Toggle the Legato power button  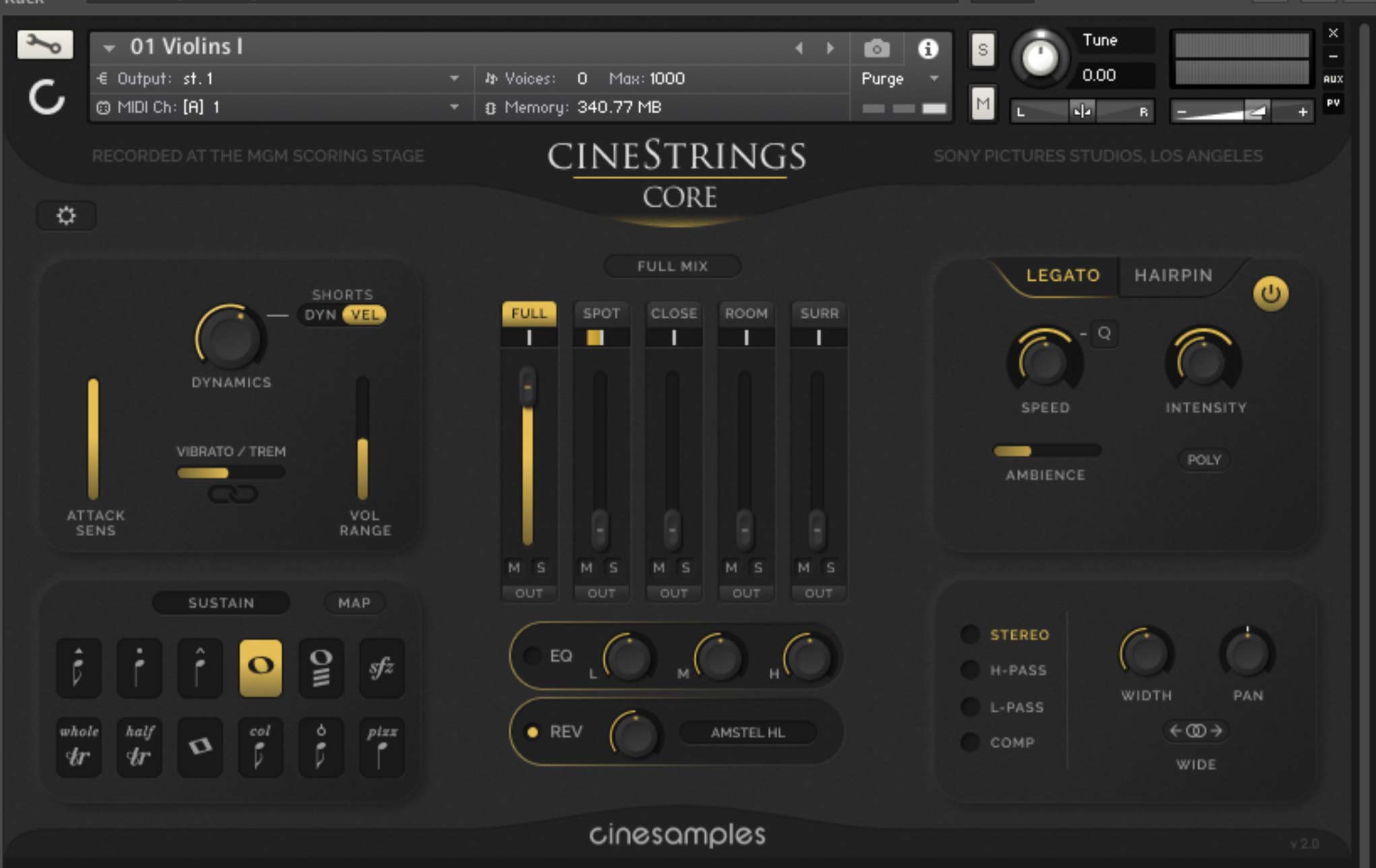(1272, 292)
